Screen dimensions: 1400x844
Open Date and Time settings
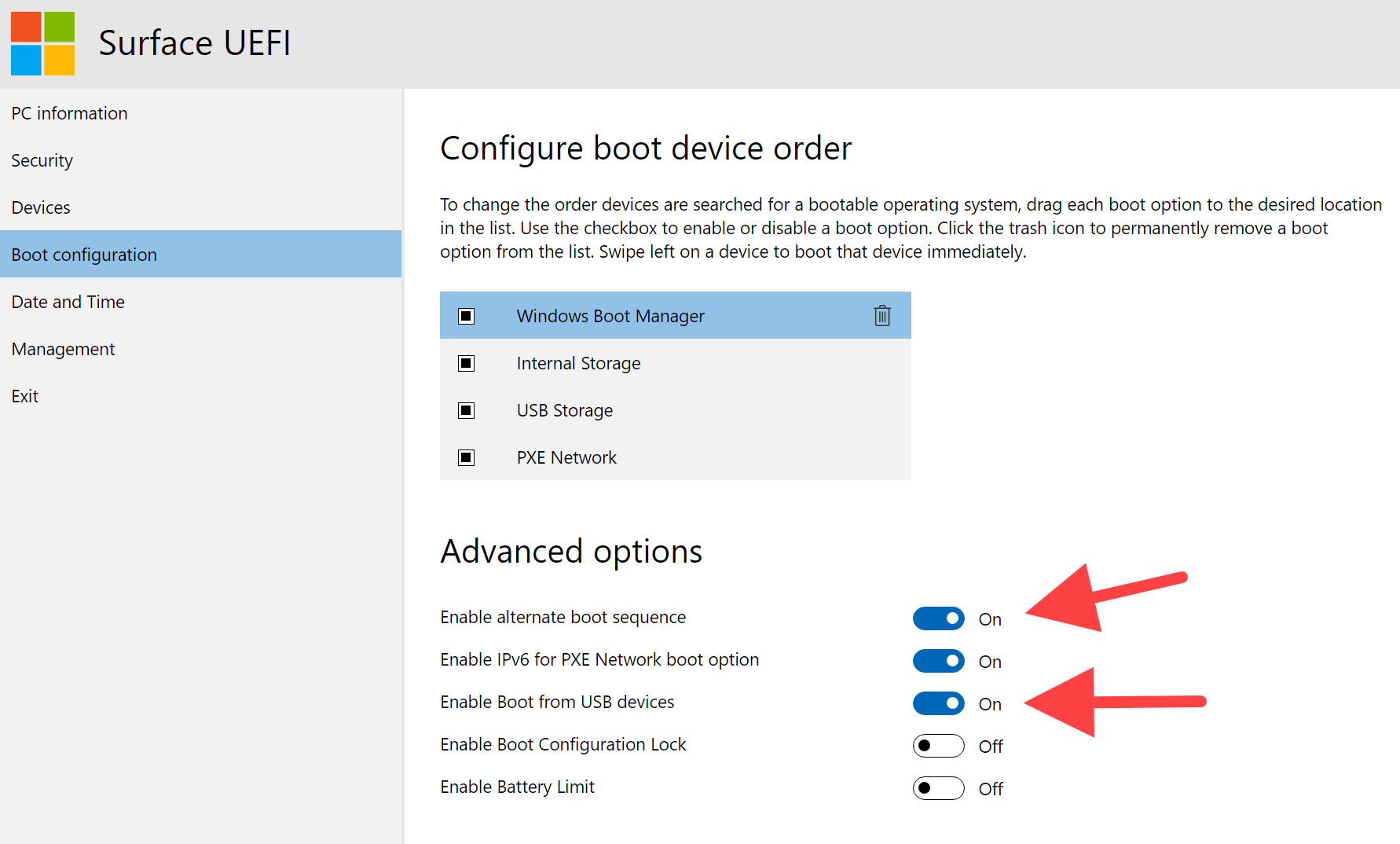coord(201,302)
